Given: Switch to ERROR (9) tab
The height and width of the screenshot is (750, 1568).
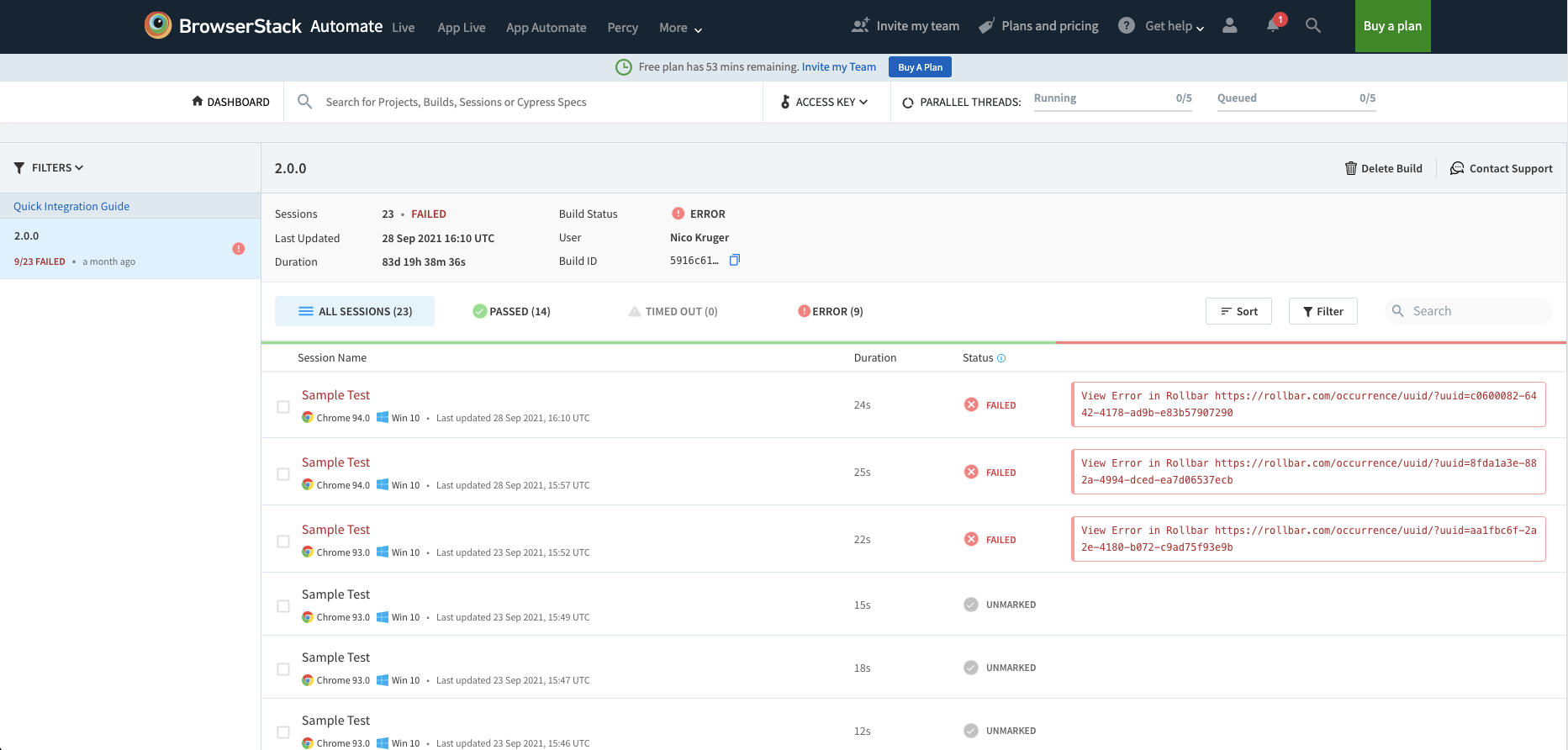Looking at the screenshot, I should click(831, 311).
